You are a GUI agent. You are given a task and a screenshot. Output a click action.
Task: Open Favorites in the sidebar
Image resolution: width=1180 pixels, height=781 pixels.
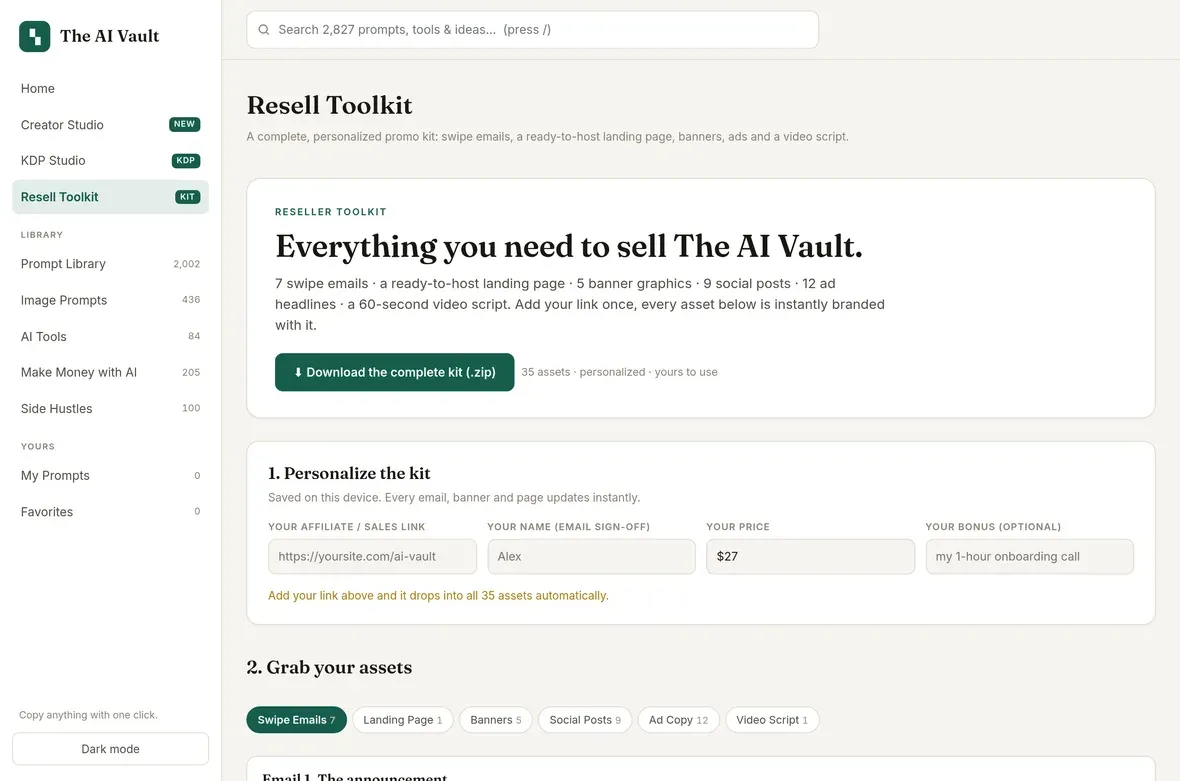[x=111, y=512]
